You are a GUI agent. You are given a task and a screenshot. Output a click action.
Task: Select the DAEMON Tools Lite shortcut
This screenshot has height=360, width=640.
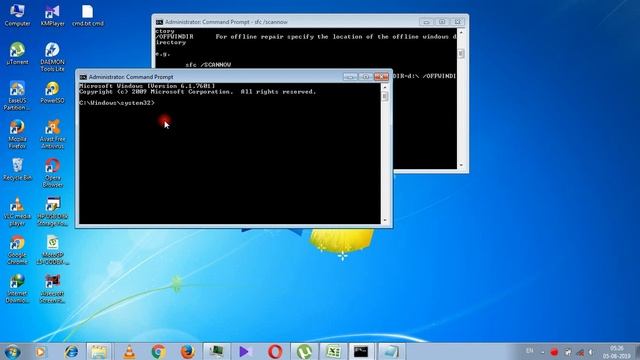pos(52,57)
